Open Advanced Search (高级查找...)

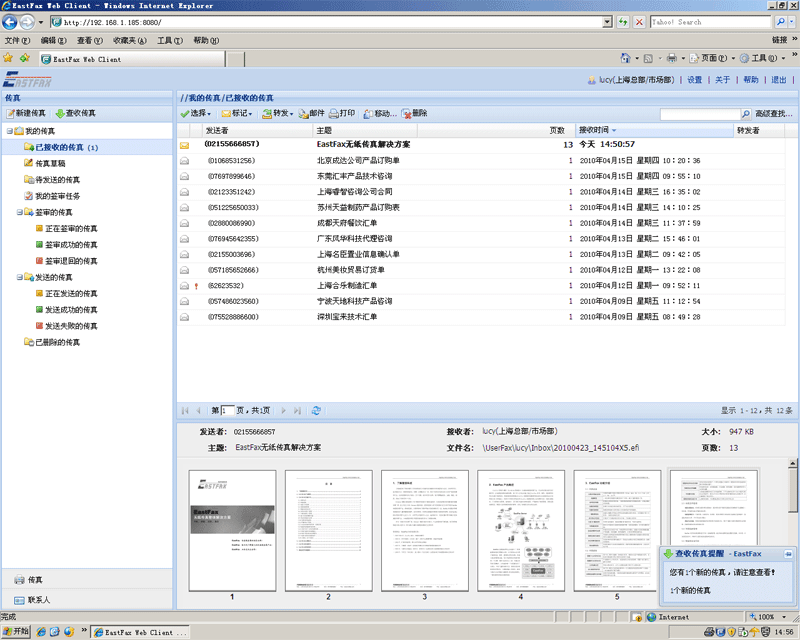(773, 114)
